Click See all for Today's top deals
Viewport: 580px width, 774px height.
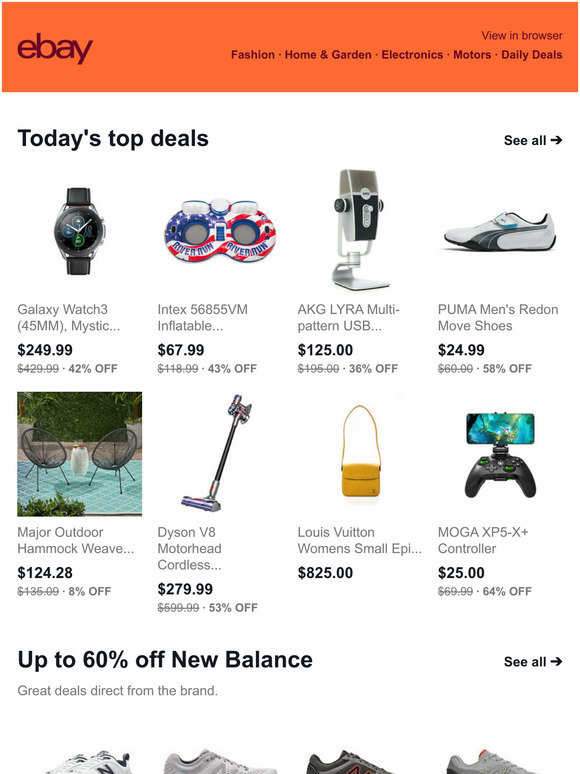coord(533,141)
